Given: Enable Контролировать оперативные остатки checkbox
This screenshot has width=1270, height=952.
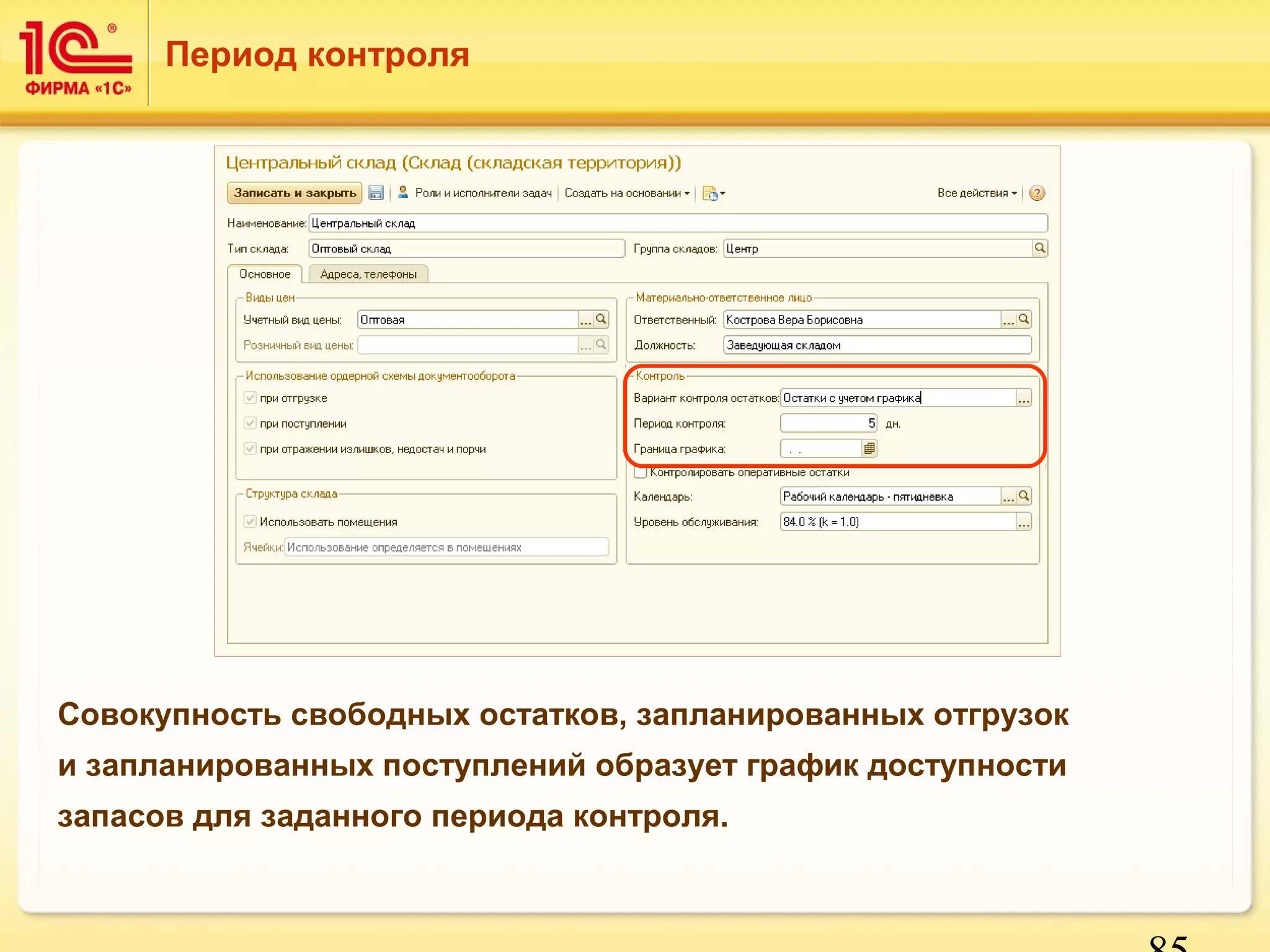Looking at the screenshot, I should tap(641, 473).
